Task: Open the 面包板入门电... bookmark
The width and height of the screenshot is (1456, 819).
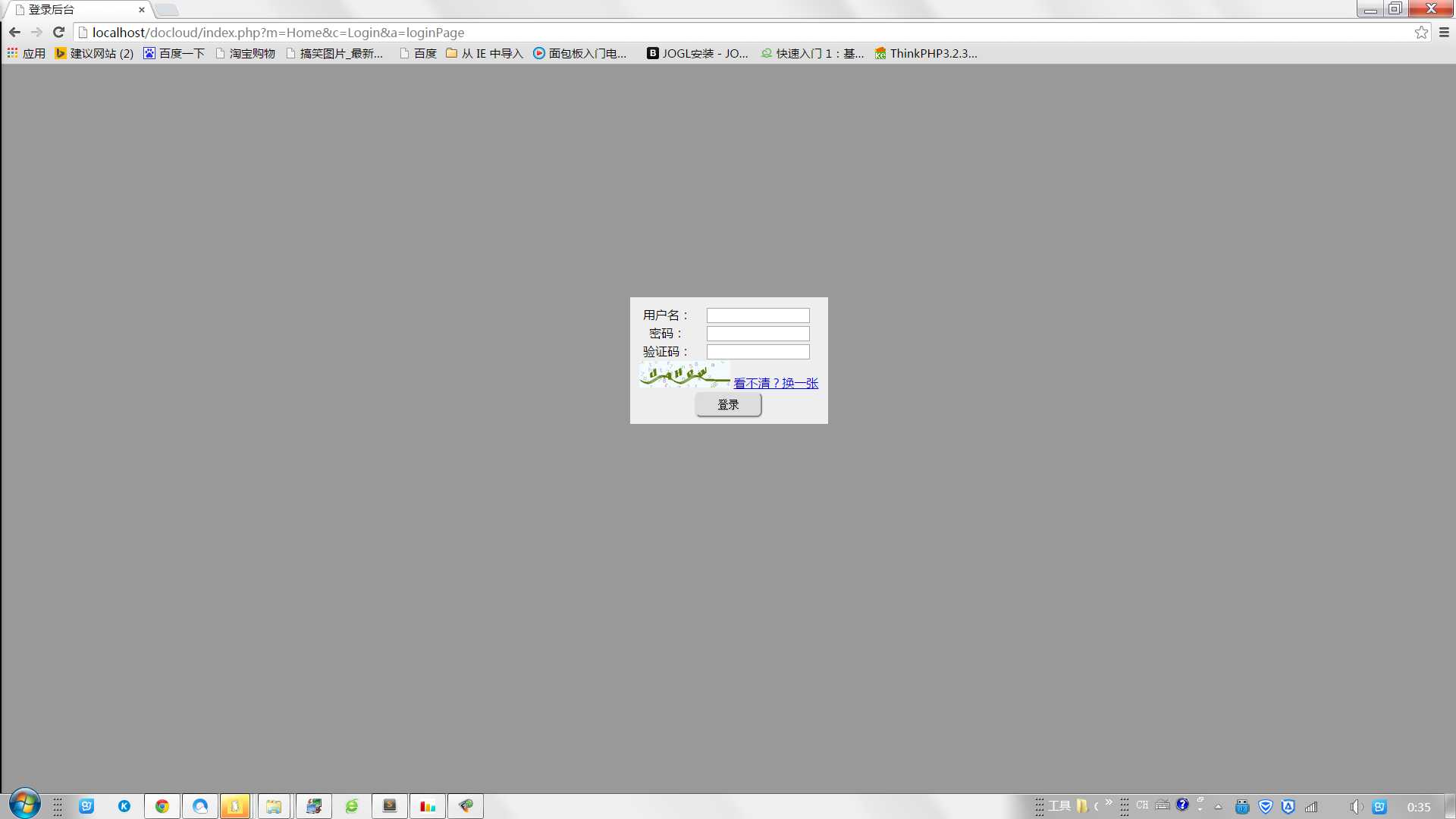Action: point(580,53)
